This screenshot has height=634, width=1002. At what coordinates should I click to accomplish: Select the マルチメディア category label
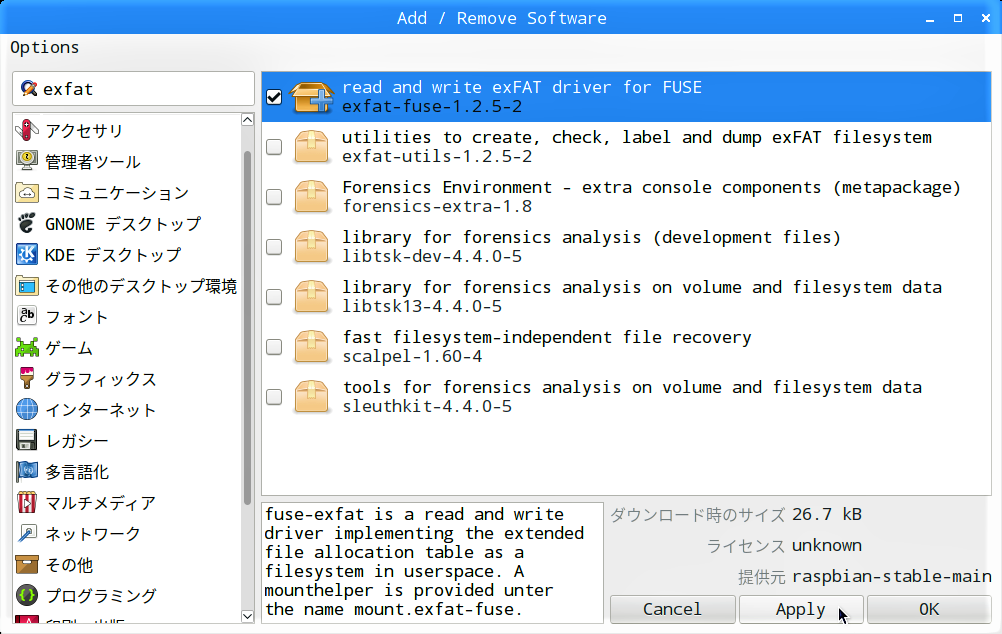(x=100, y=503)
